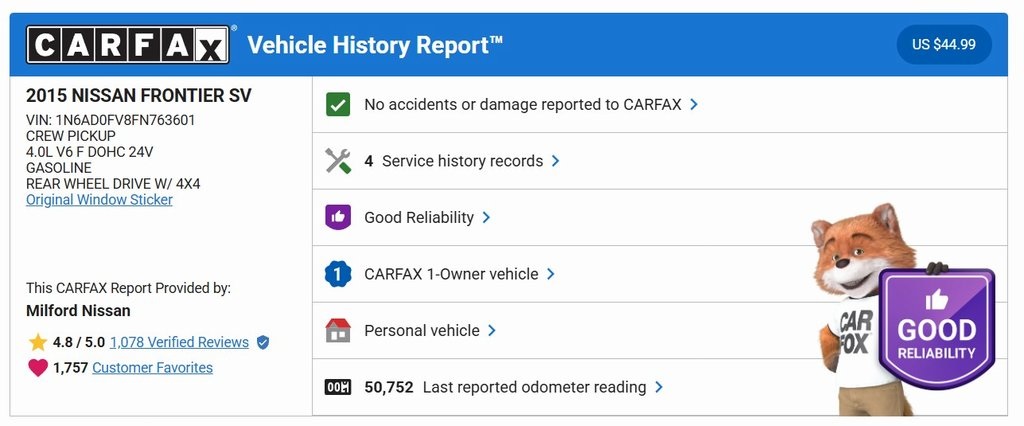1024x426 pixels.
Task: Click the blue 1-Owner badge icon
Action: 338,274
